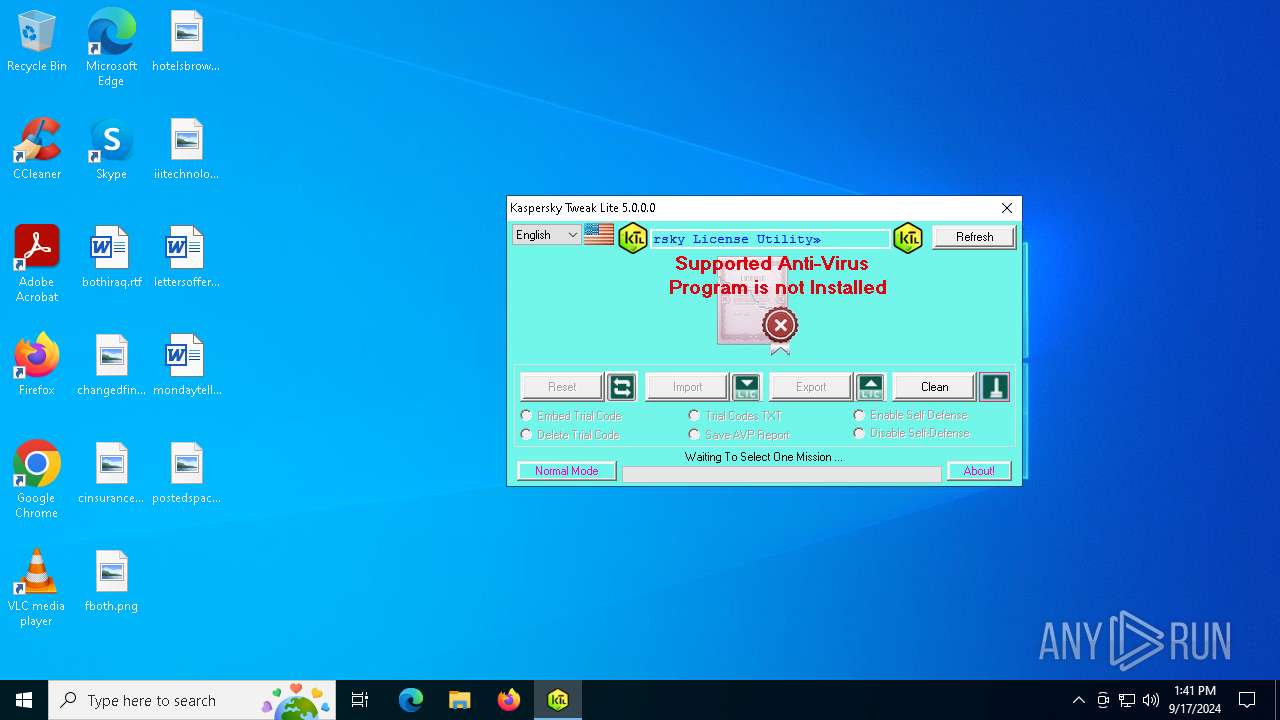Select the Enable Self Defense radio option
Screen dimensions: 1280x720
(x=910, y=415)
